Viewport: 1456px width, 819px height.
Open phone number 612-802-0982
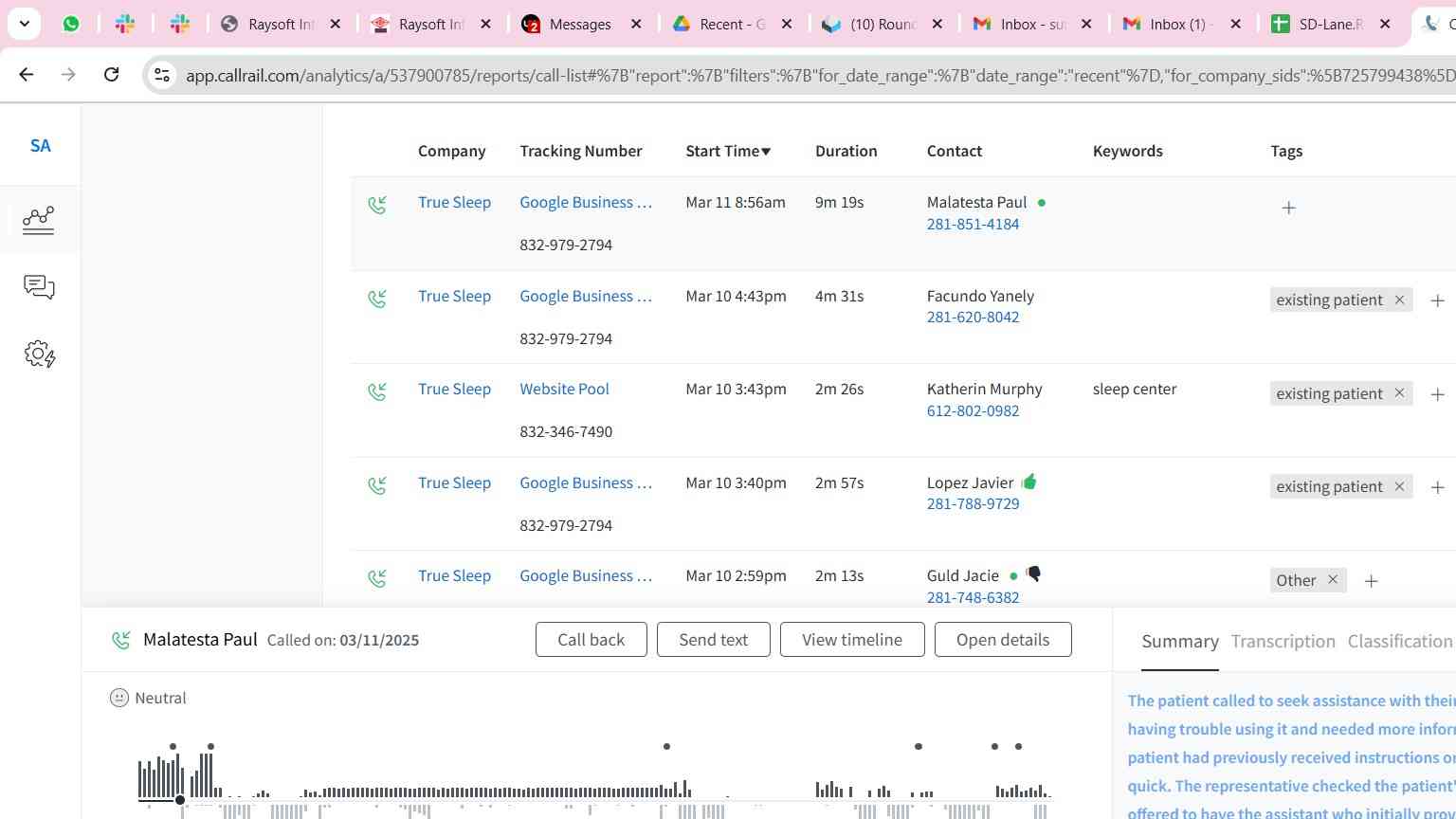coord(973,410)
